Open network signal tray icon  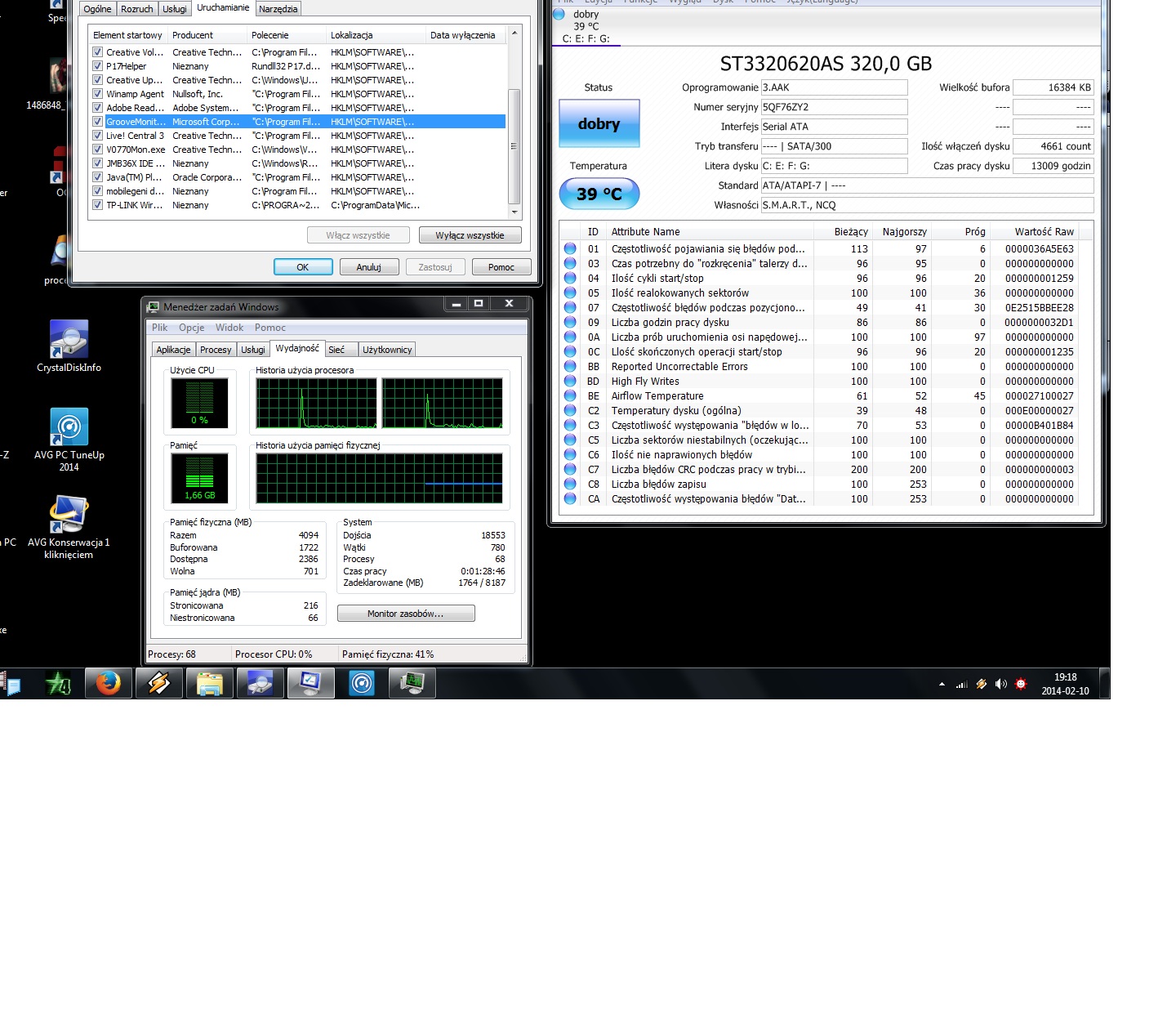coord(962,684)
